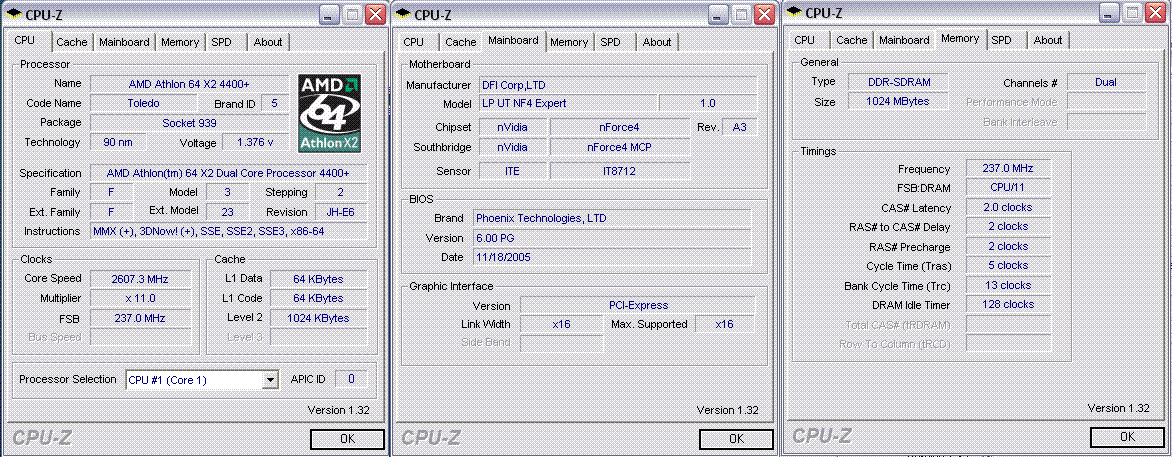This screenshot has height=457, width=1172.
Task: Minimize the middle CPU-Z window
Action: (718, 14)
